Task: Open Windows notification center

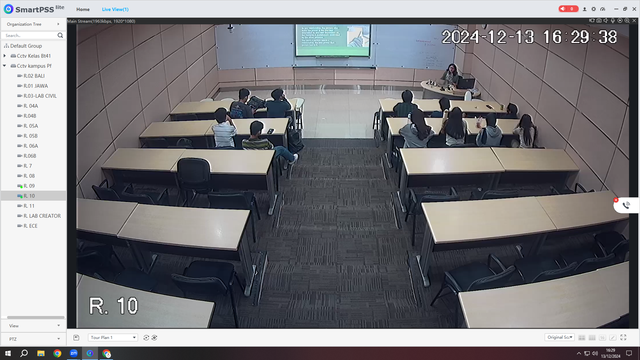Action: pyautogui.click(x=629, y=353)
